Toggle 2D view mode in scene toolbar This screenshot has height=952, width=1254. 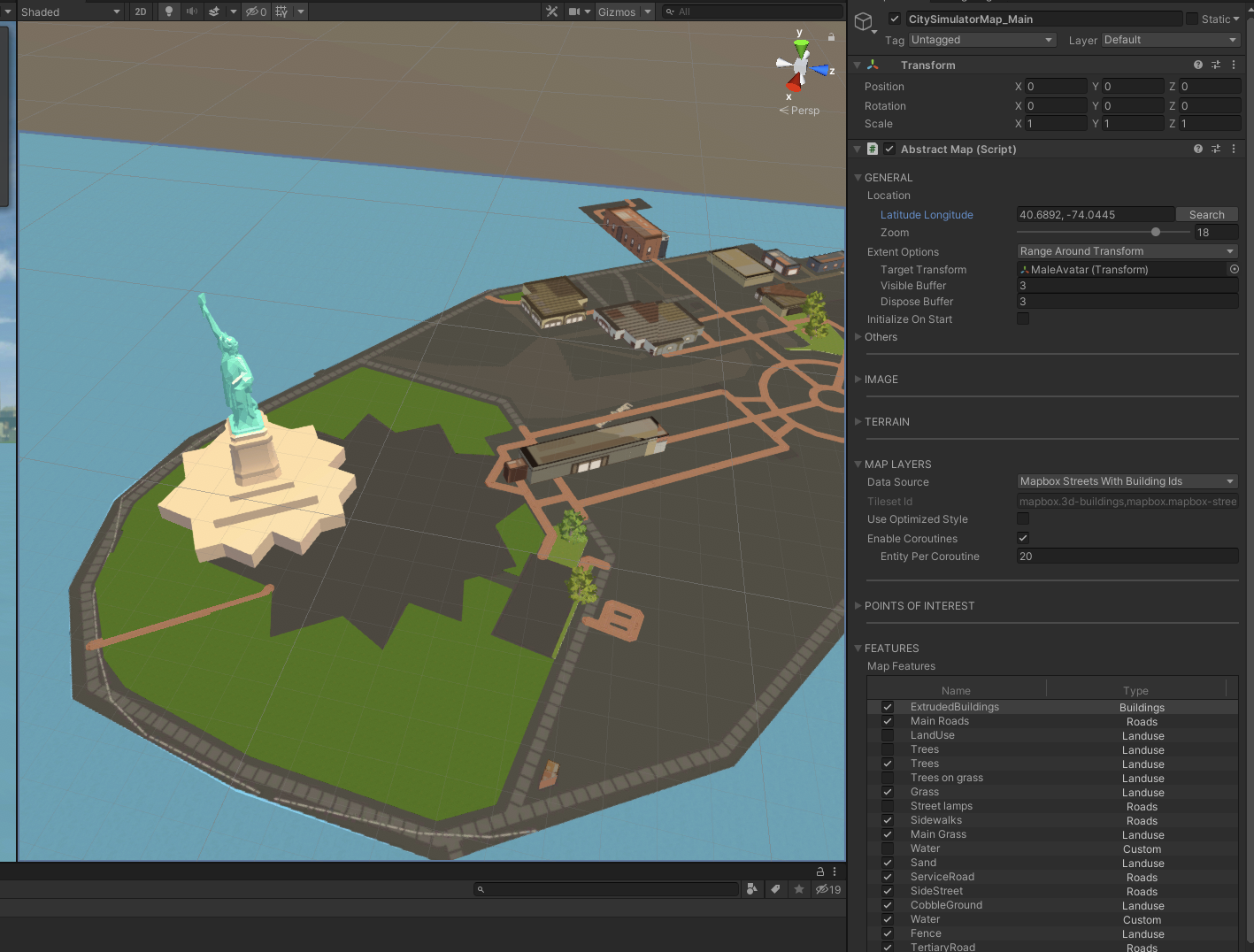point(141,12)
